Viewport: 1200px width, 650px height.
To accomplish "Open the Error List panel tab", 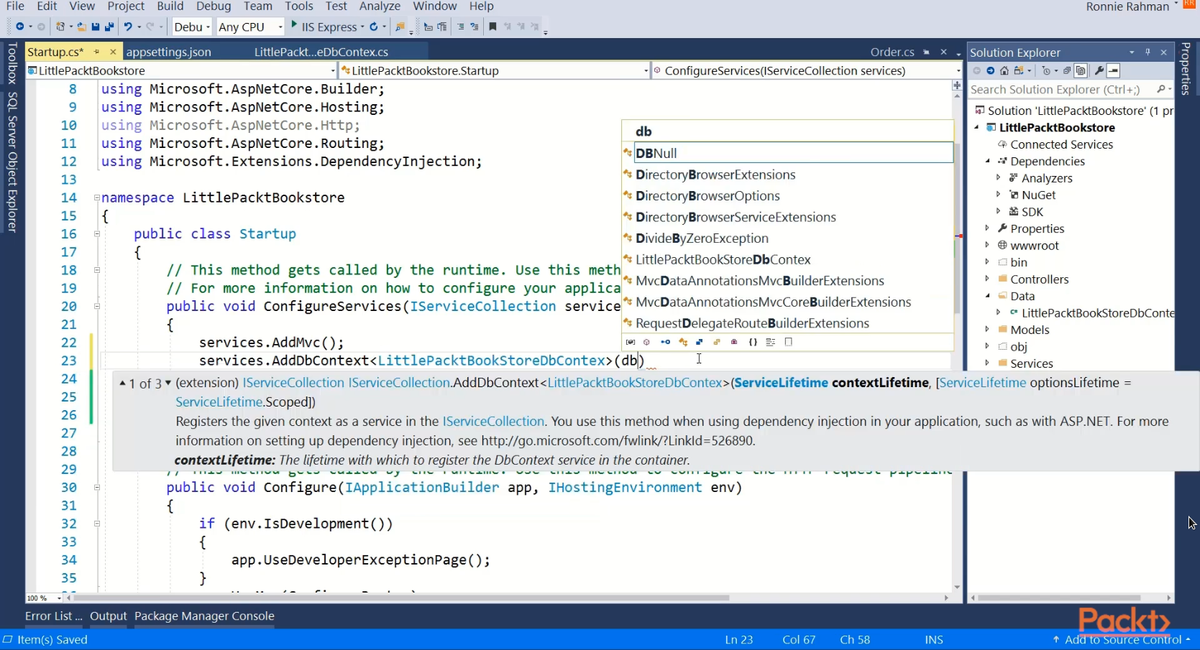I will pyautogui.click(x=53, y=616).
